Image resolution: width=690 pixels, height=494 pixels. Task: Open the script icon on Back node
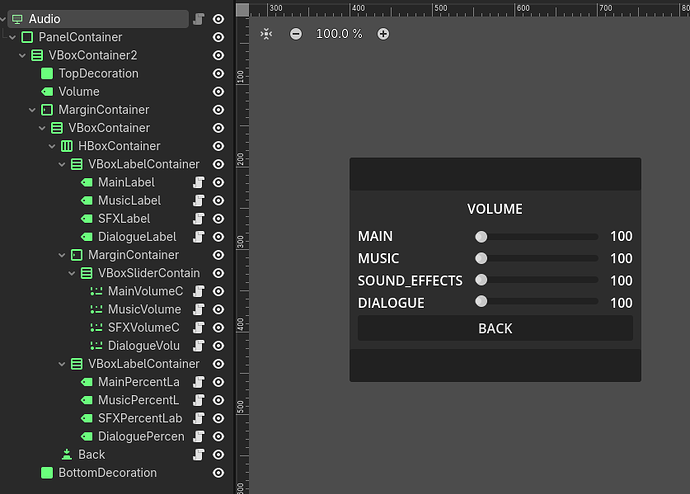pyautogui.click(x=199, y=455)
